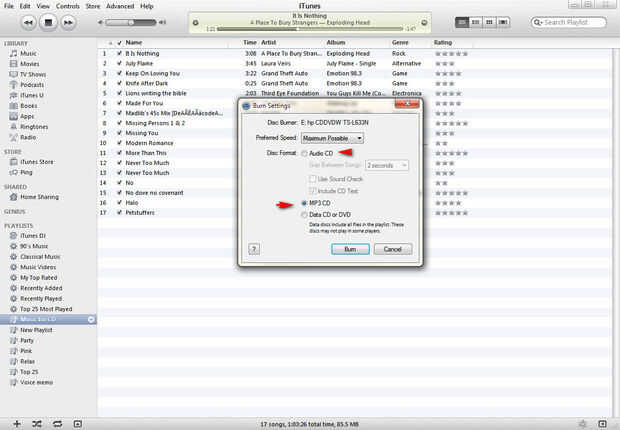Show artwork viewer button in bottom bar
The width and height of the screenshot is (620, 430).
[x=78, y=424]
